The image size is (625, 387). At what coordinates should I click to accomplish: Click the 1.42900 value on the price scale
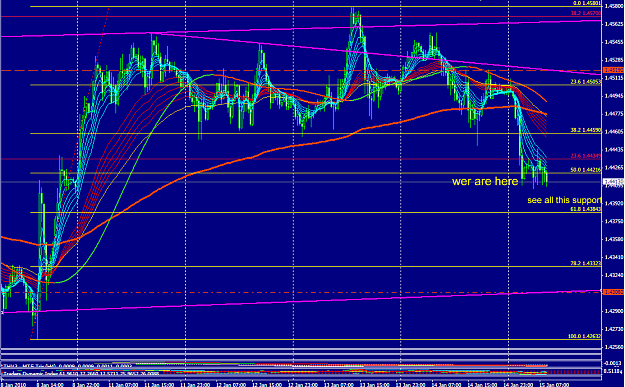coord(614,311)
